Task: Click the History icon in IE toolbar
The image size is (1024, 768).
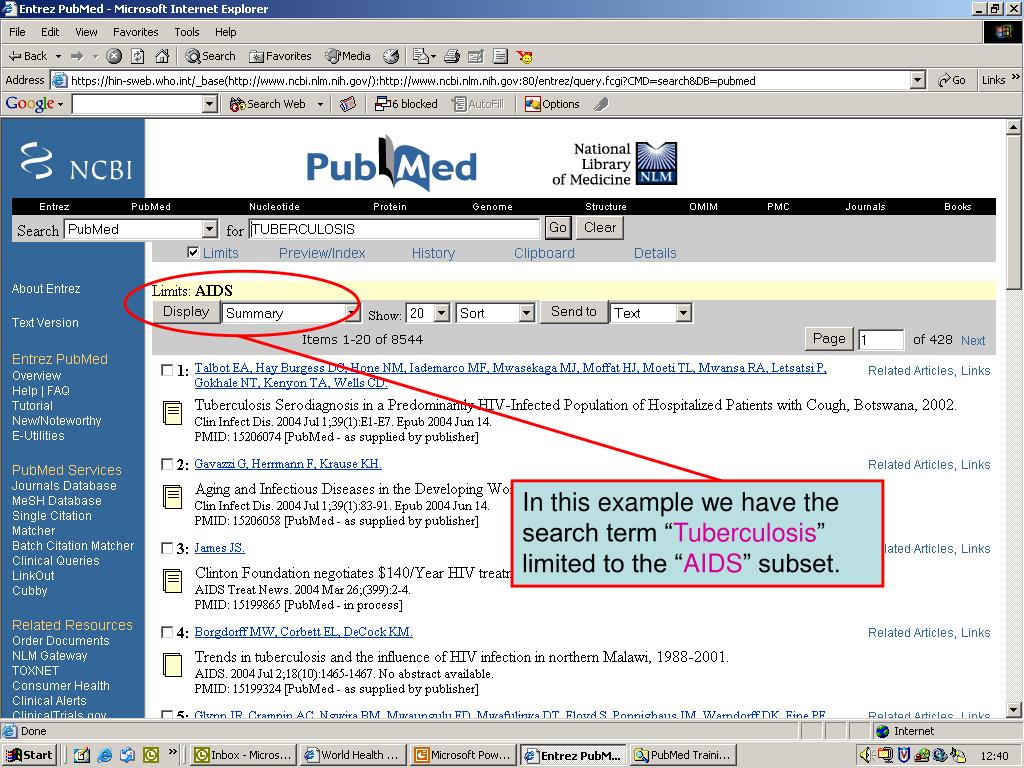Action: coord(391,56)
